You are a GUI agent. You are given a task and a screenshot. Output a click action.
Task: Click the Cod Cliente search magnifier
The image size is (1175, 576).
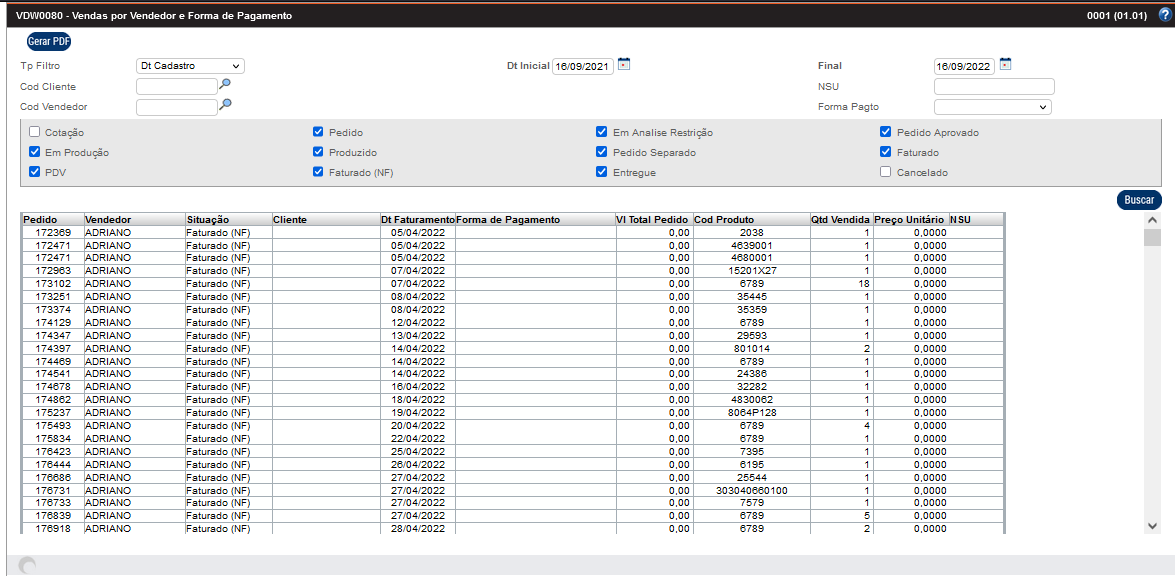click(x=225, y=86)
